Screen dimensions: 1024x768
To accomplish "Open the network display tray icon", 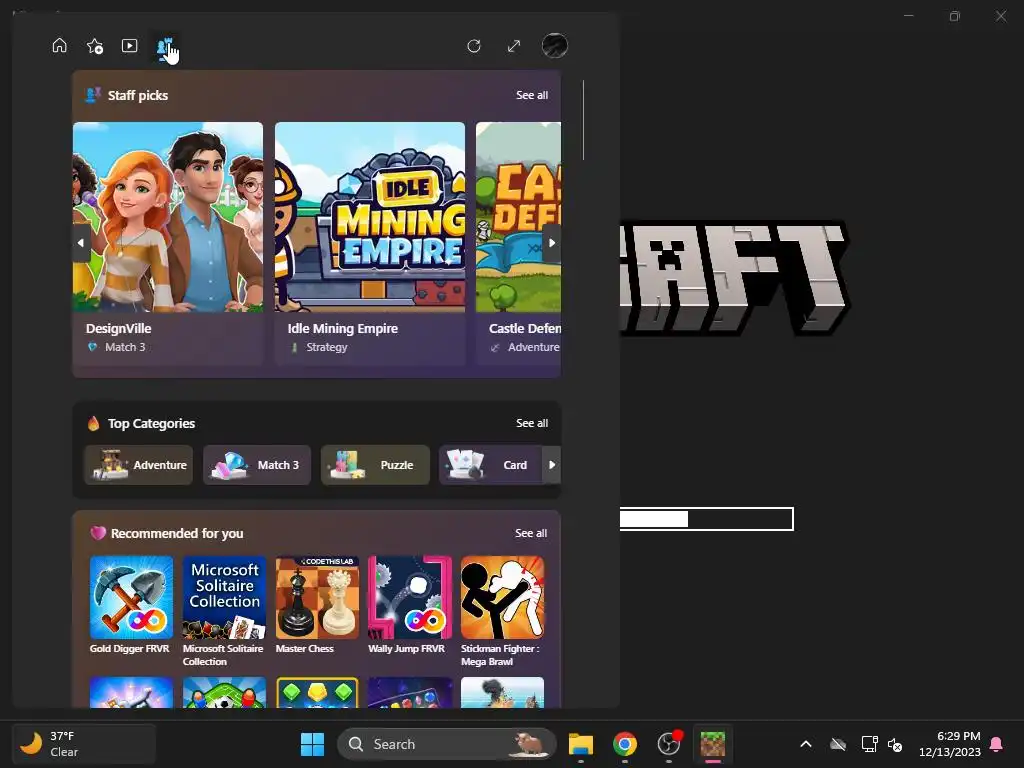I will (x=869, y=744).
